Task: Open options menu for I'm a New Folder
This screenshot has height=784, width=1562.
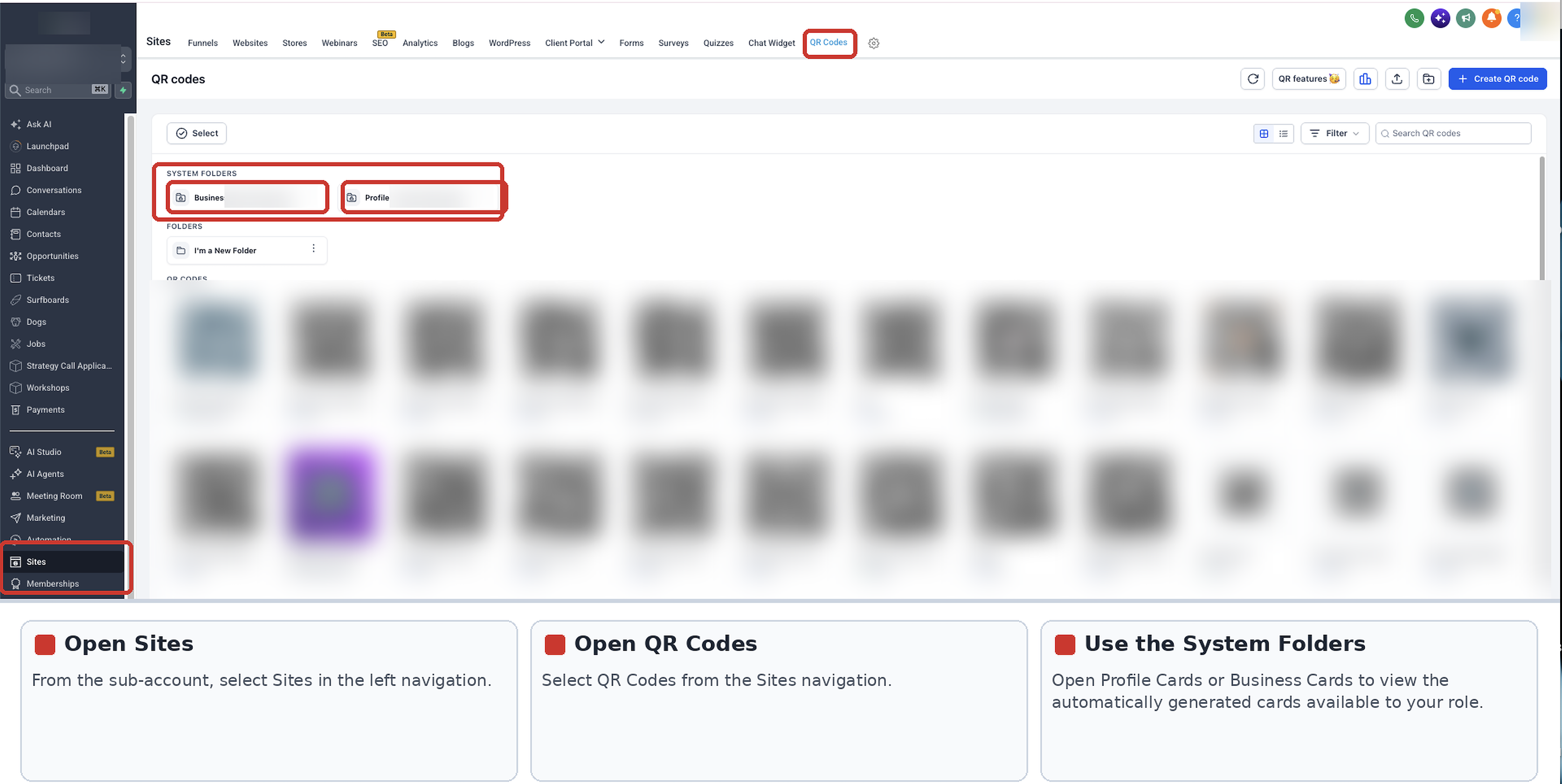Action: tap(313, 248)
